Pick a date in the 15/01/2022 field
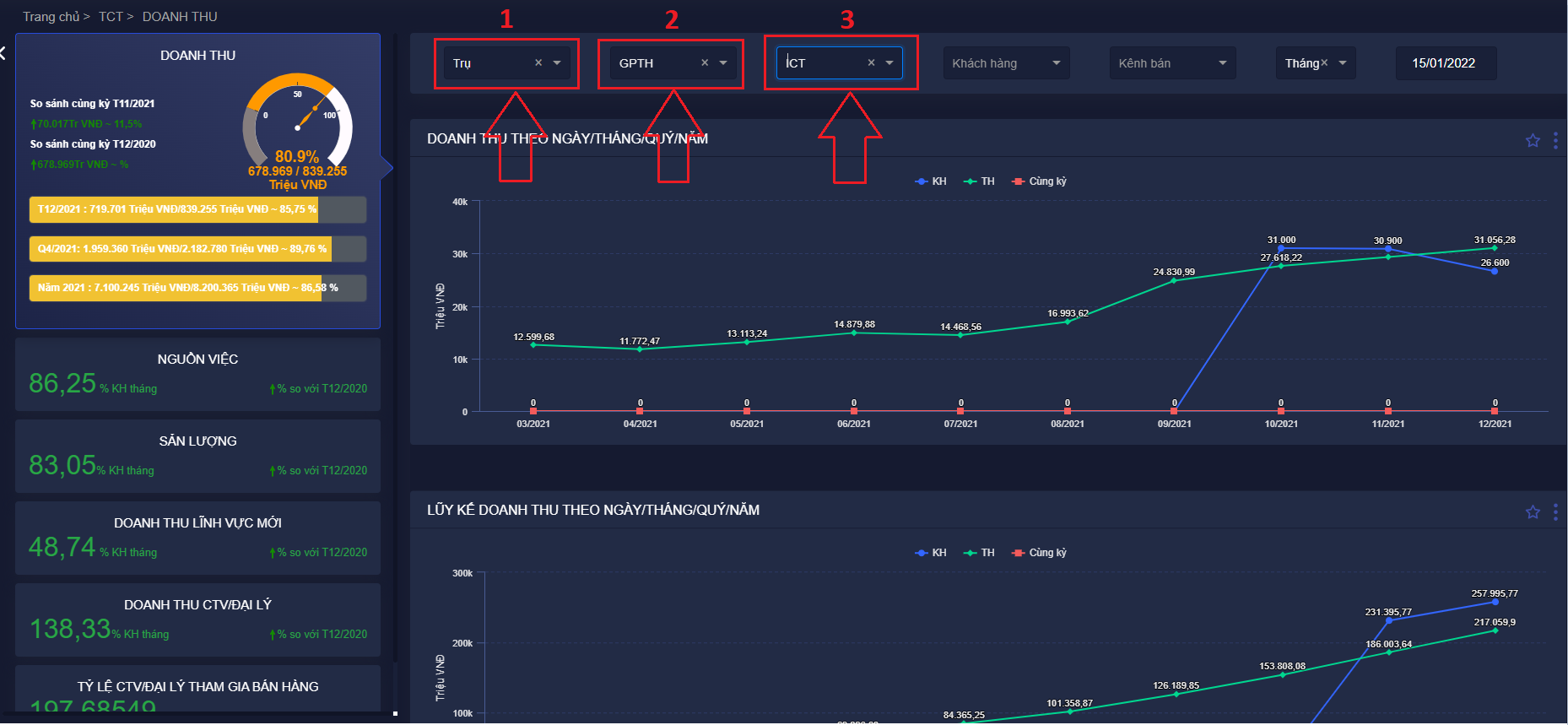Viewport: 1568px width, 725px height. [1446, 62]
